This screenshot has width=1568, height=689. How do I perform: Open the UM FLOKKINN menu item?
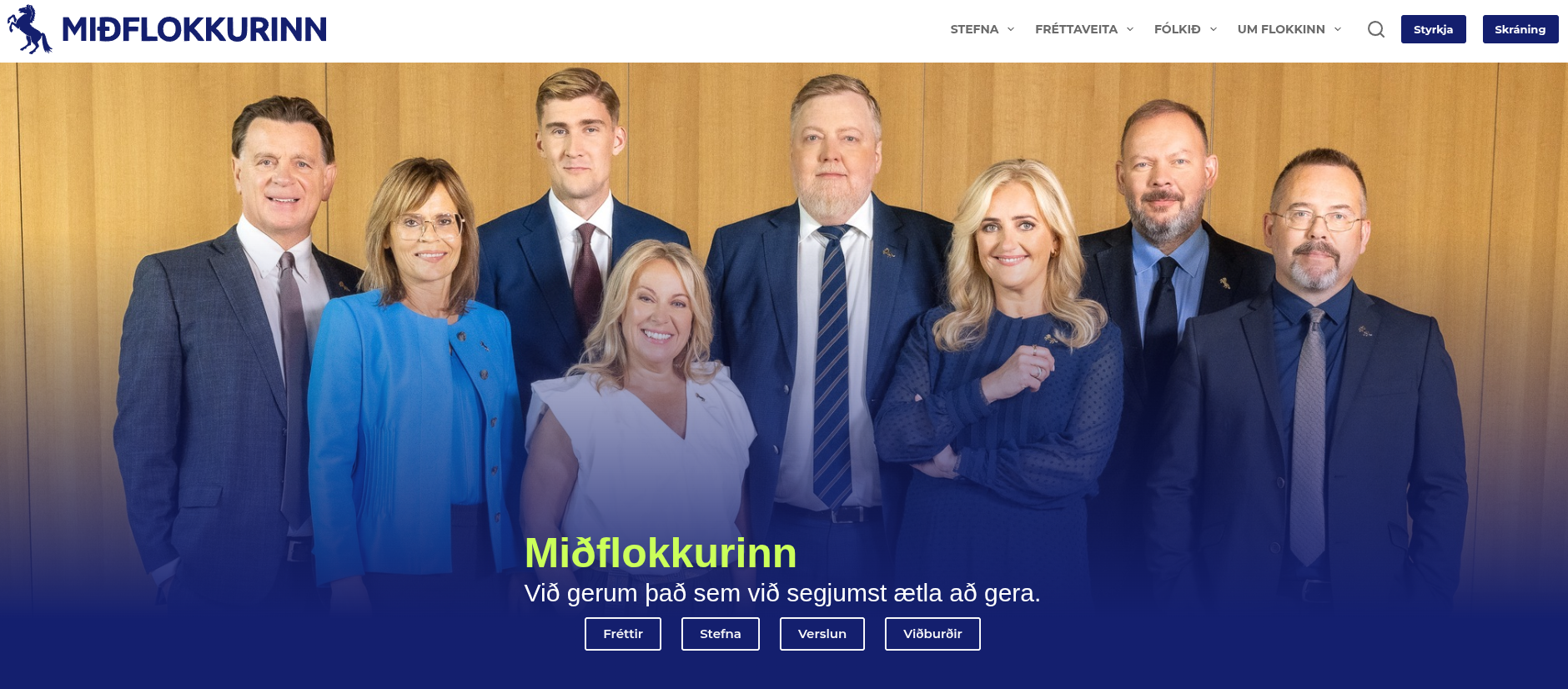point(1281,29)
